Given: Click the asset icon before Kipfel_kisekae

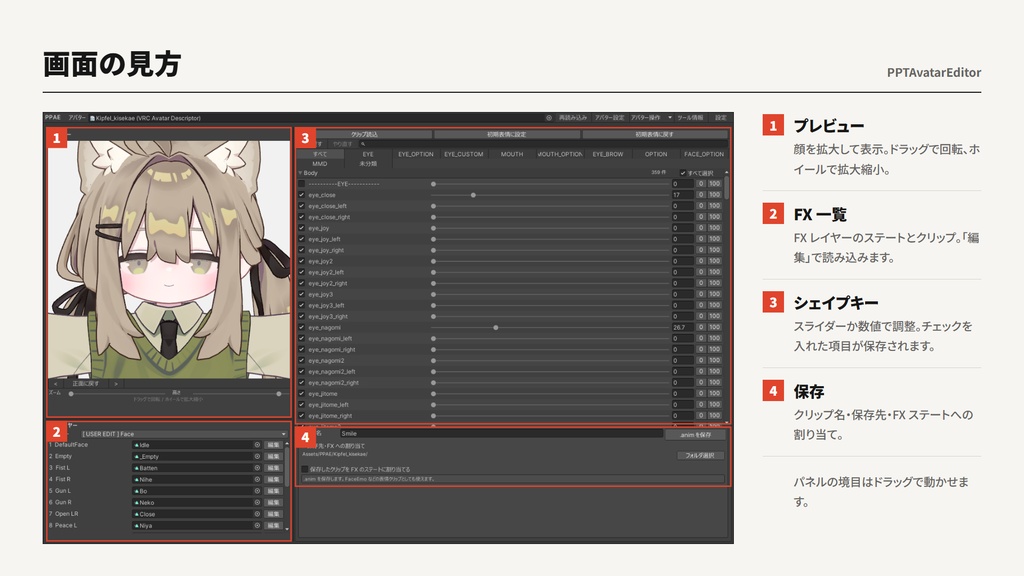Looking at the screenshot, I should click(92, 118).
